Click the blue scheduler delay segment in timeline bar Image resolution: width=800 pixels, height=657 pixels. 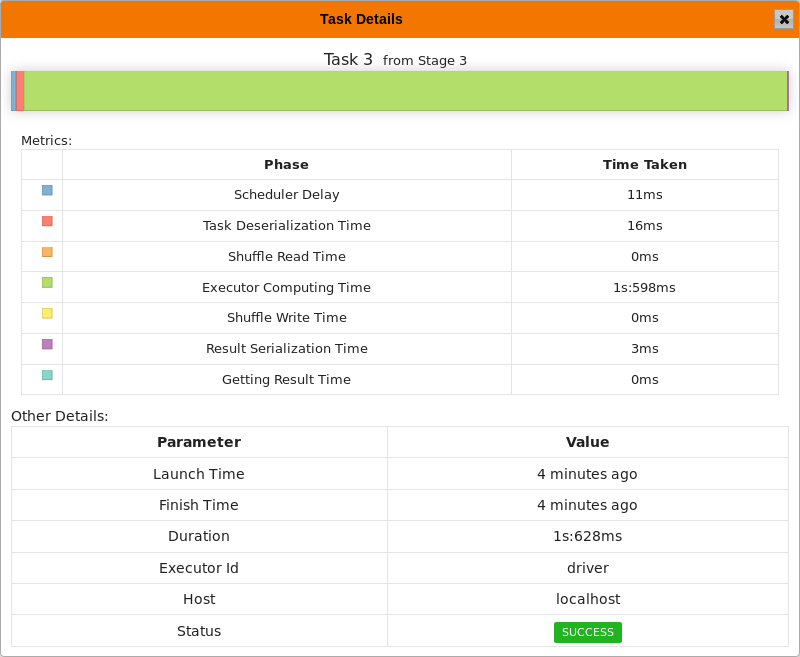[x=13, y=91]
